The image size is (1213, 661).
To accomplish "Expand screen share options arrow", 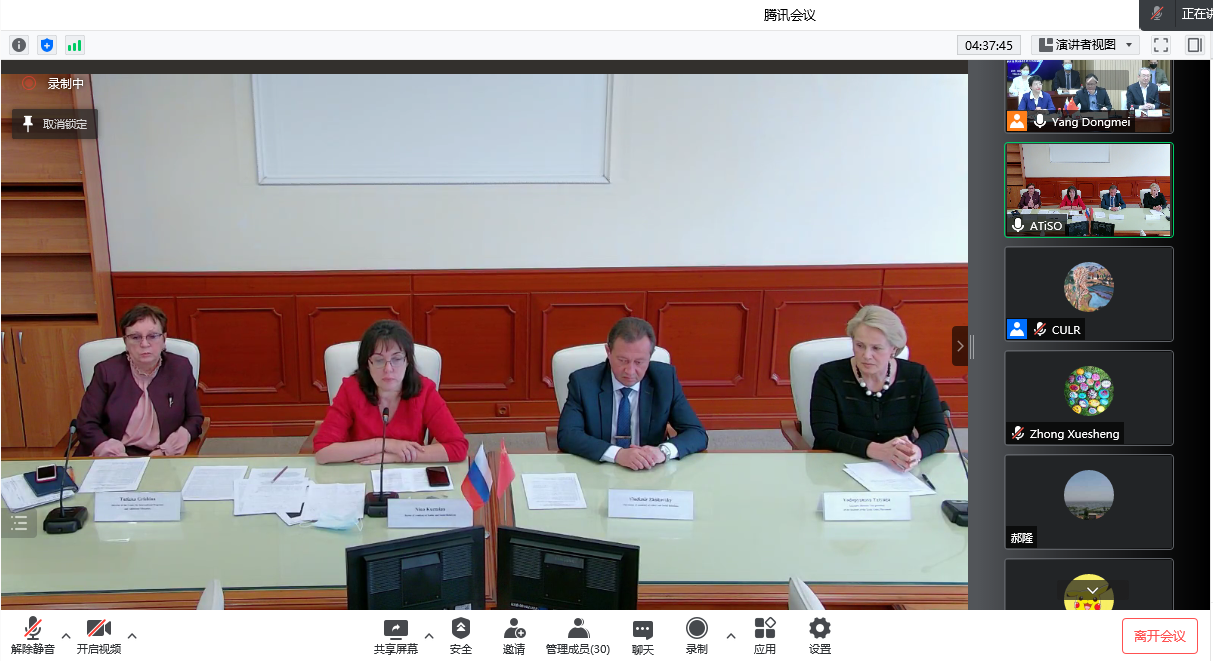I will click(x=429, y=635).
